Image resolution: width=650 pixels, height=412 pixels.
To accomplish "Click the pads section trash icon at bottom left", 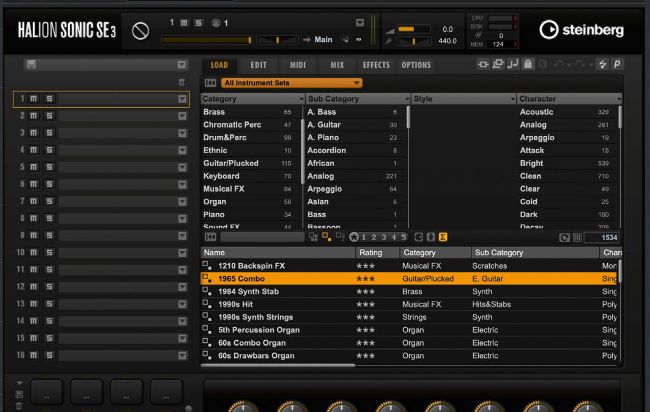I will click(x=19, y=406).
